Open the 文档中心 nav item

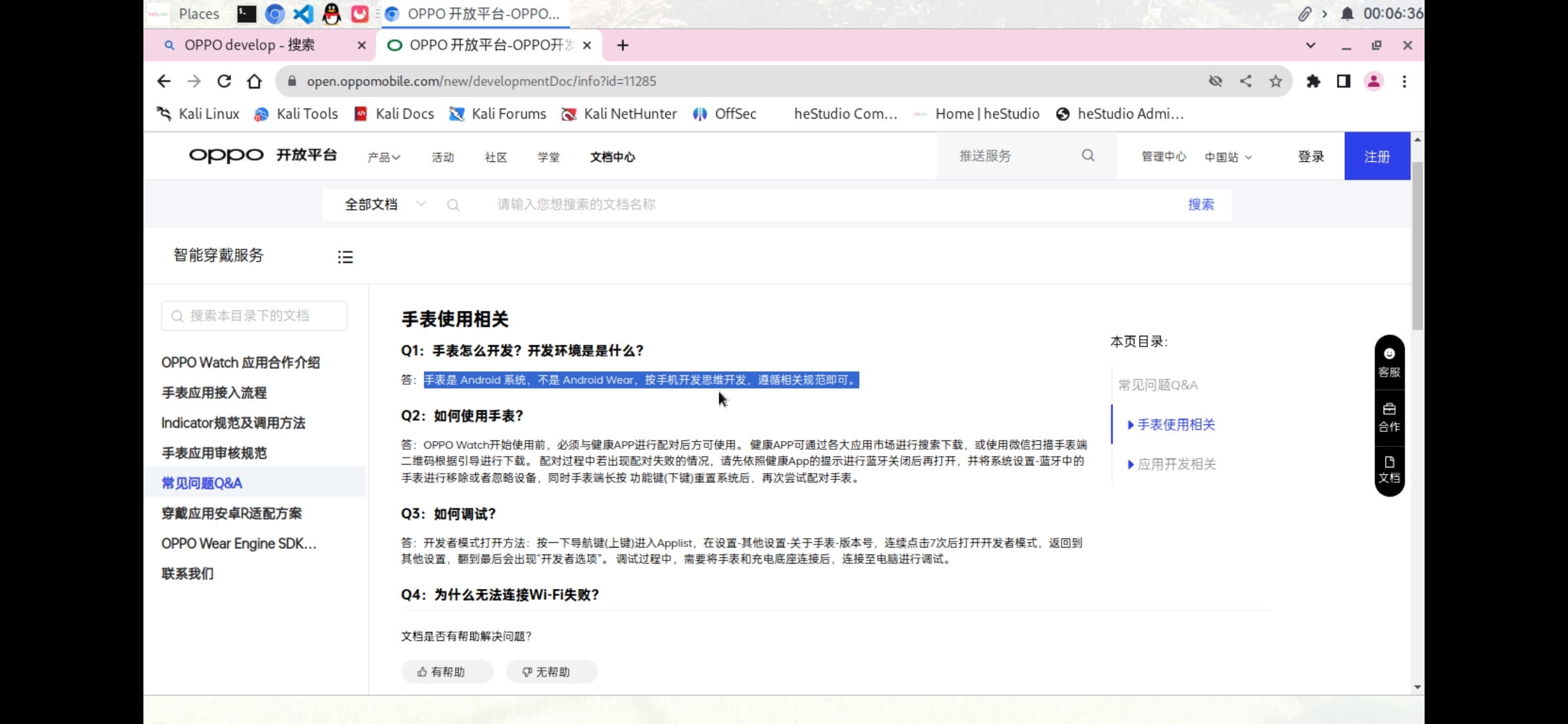(x=612, y=157)
